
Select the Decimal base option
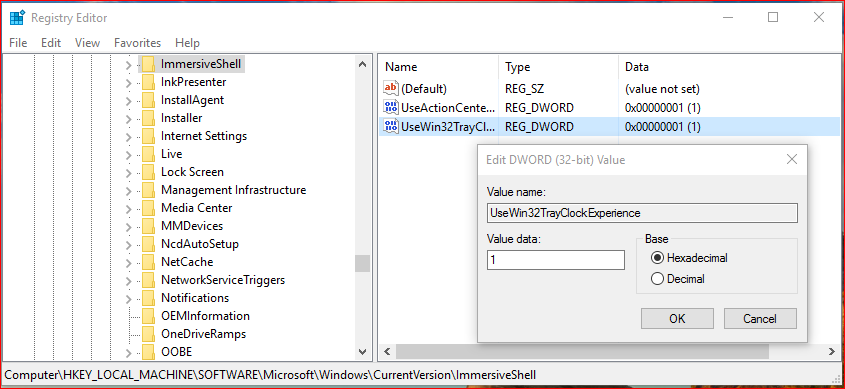[x=656, y=279]
